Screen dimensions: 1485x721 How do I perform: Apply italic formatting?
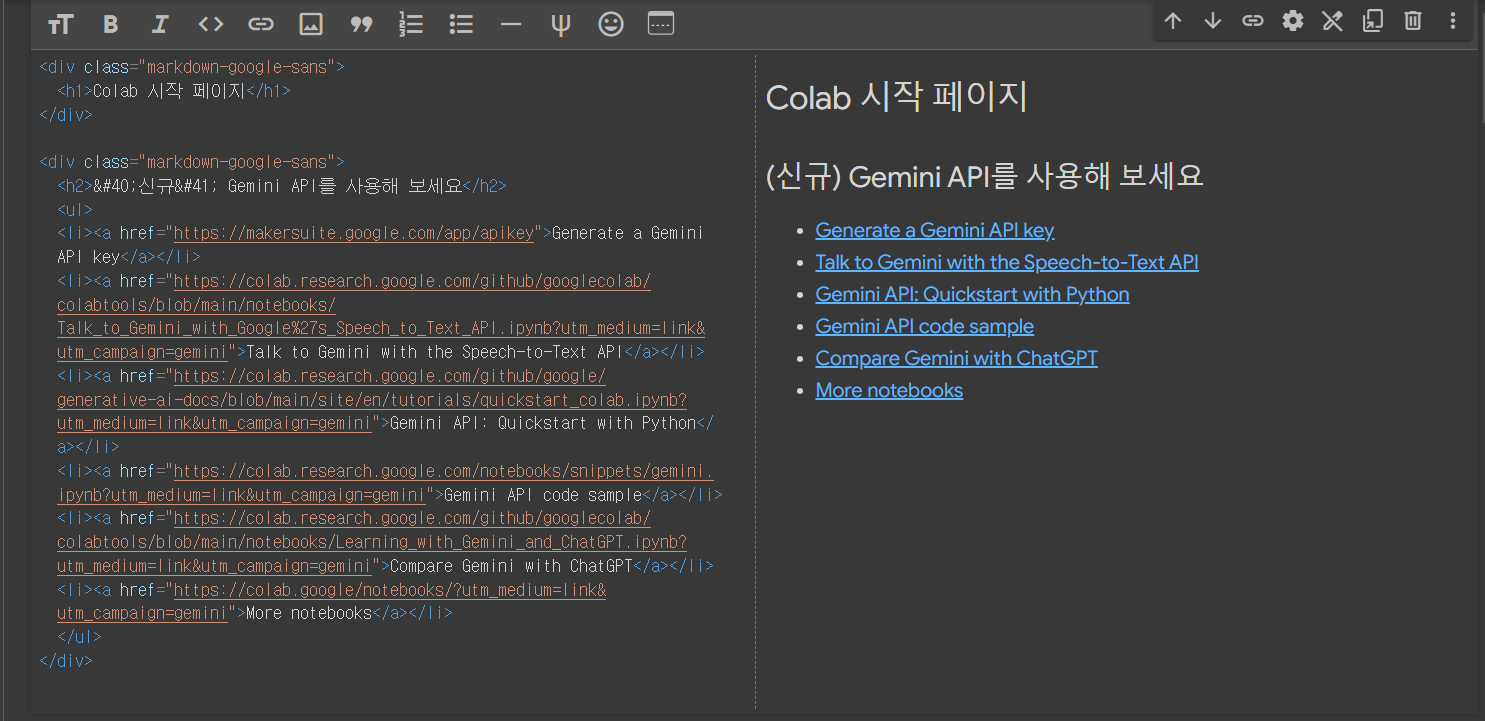[x=160, y=24]
